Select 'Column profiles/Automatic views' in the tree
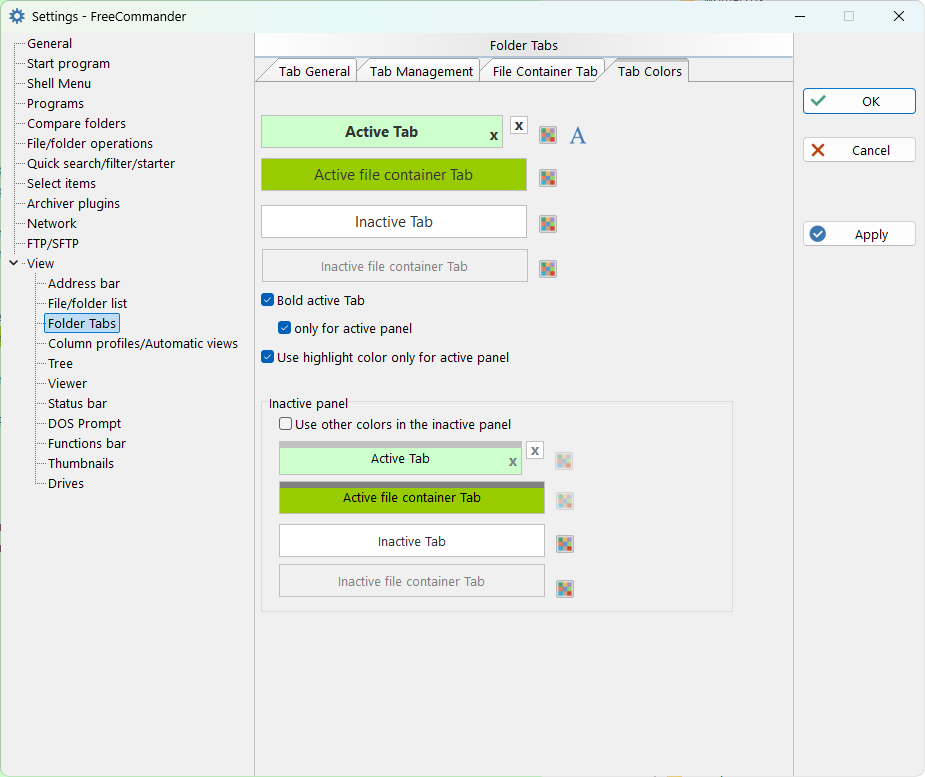The height and width of the screenshot is (777, 925). pyautogui.click(x=143, y=343)
